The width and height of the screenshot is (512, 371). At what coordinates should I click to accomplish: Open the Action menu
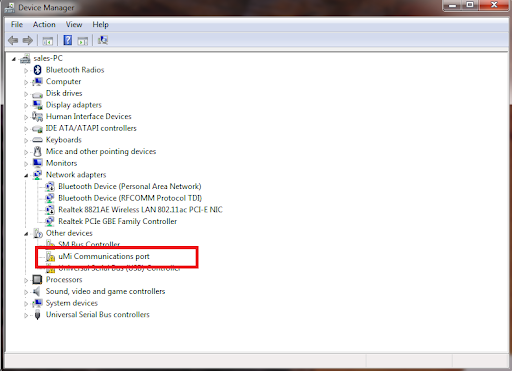(x=44, y=24)
